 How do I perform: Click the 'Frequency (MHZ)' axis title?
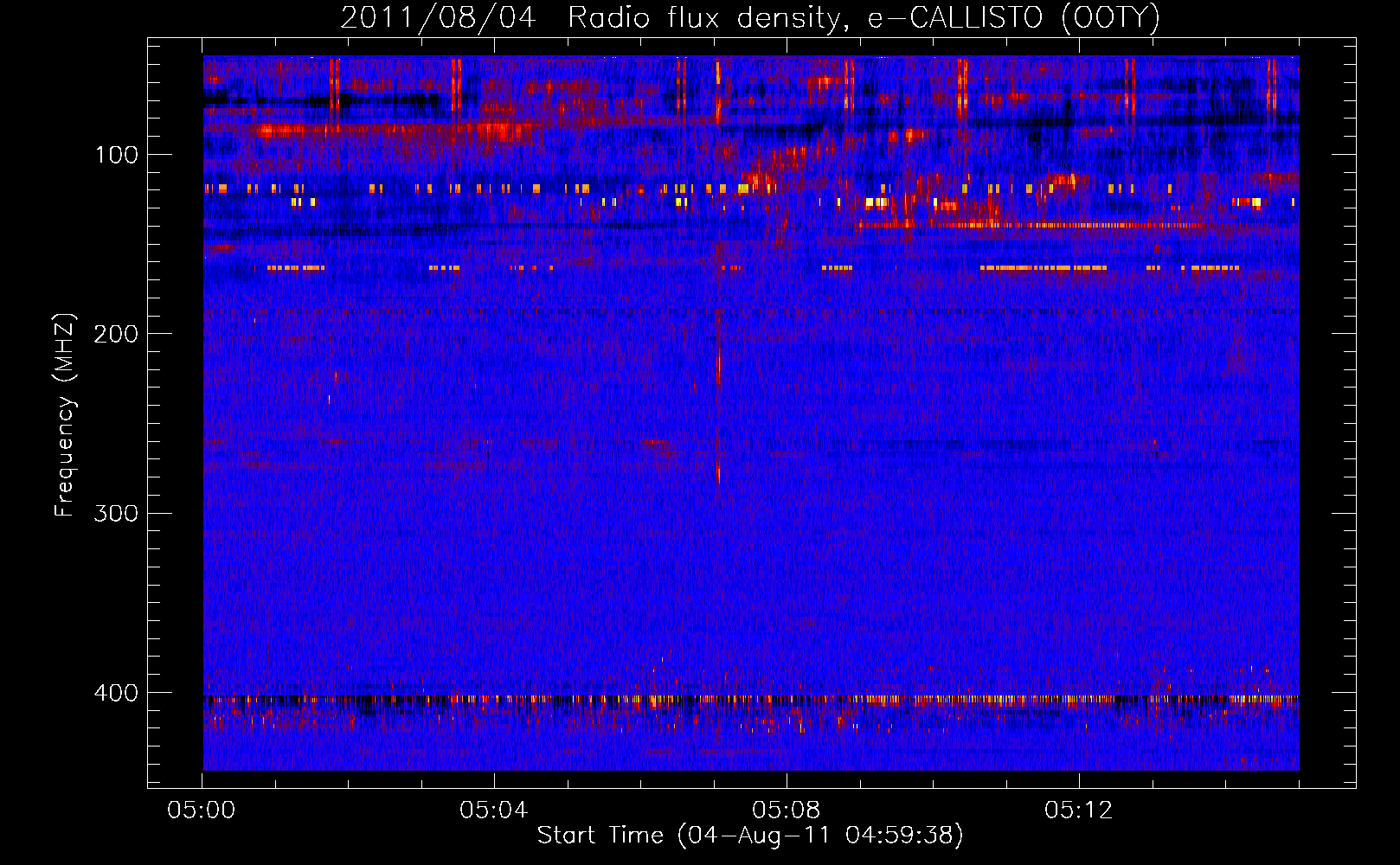[65, 415]
